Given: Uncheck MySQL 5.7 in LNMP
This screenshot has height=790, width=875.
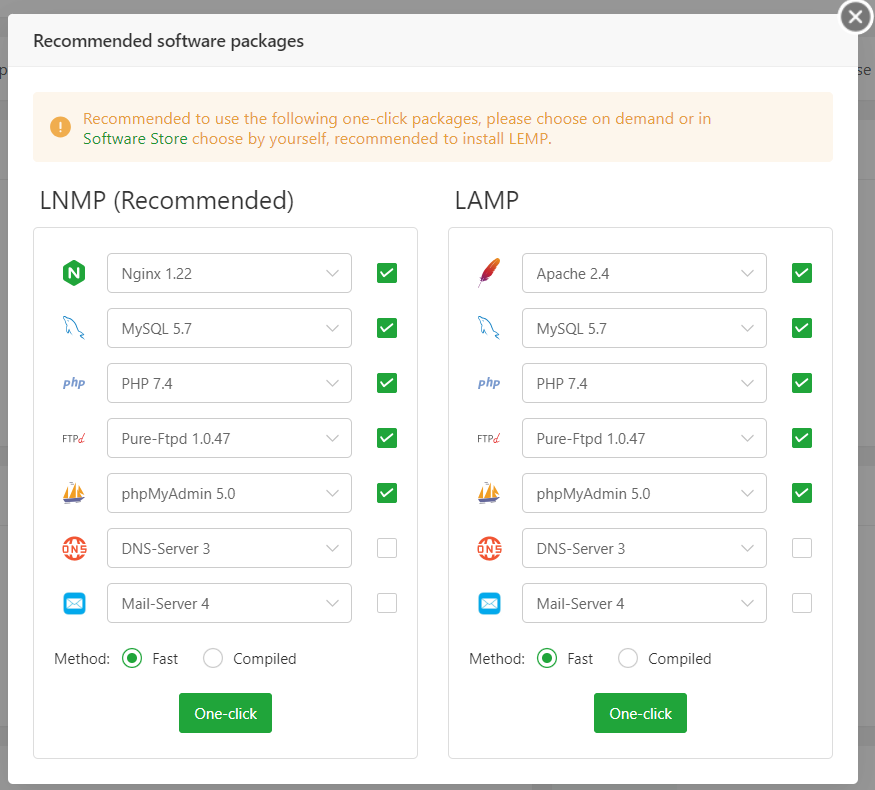Looking at the screenshot, I should [387, 327].
